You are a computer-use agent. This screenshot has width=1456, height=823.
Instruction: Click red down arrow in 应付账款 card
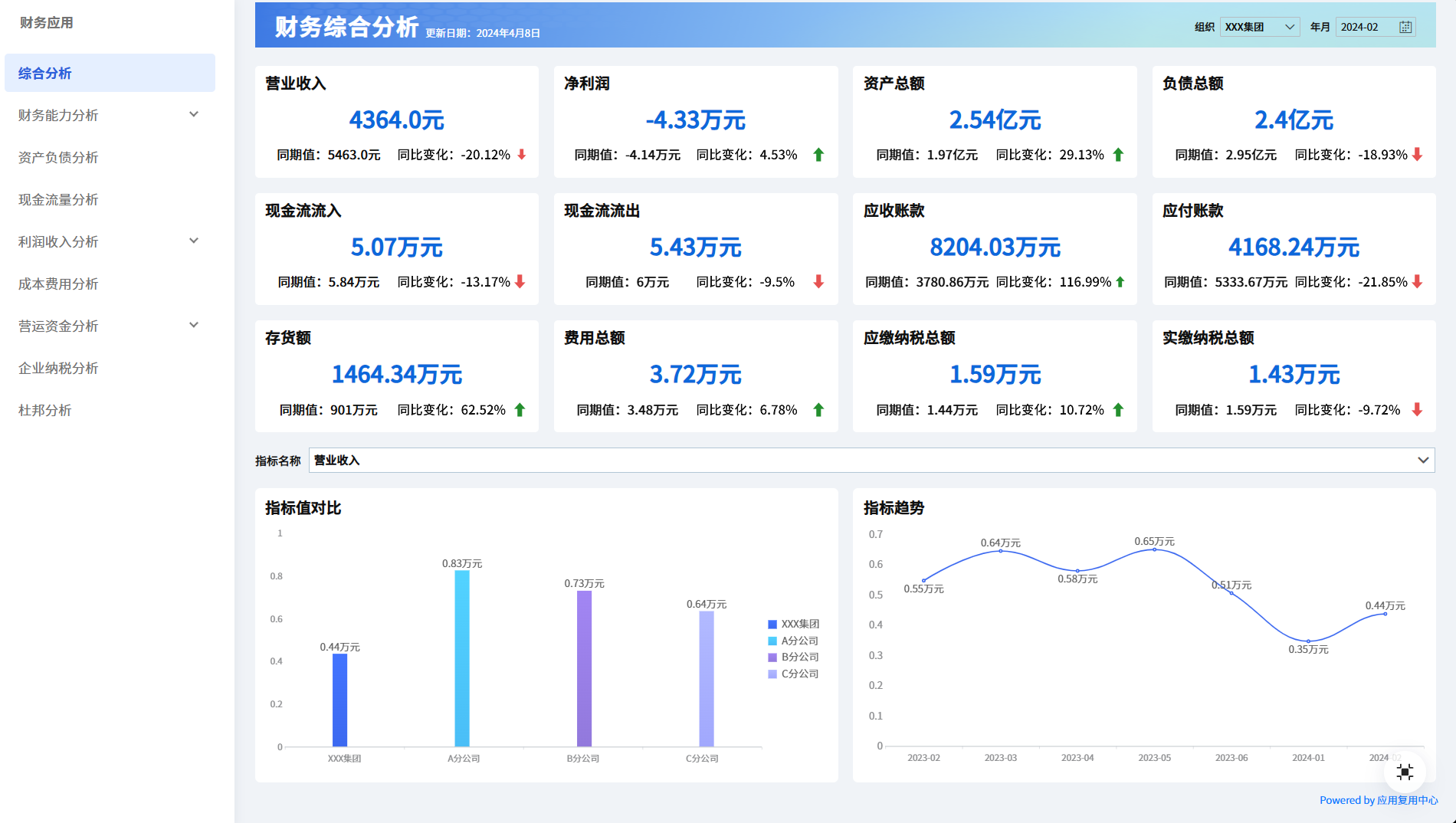(x=1418, y=282)
